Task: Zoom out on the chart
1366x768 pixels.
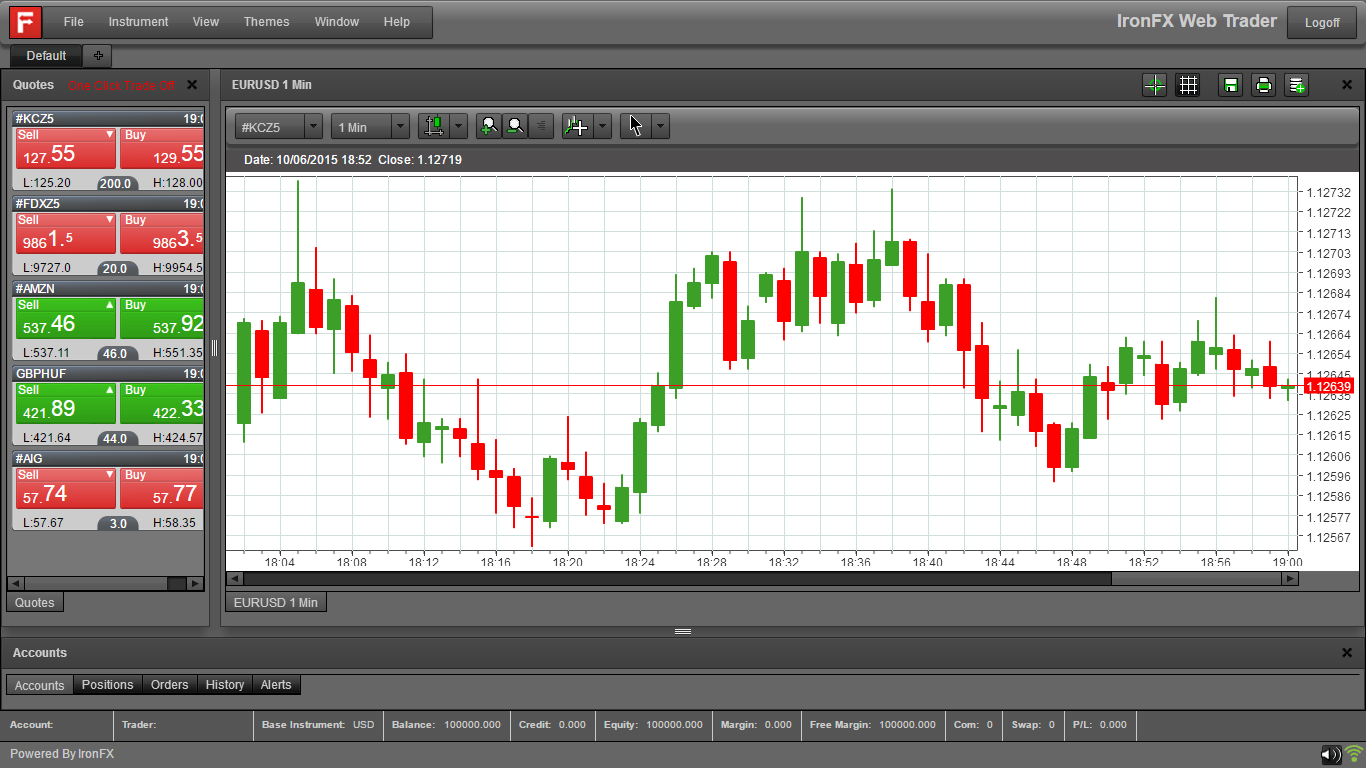Action: click(x=515, y=126)
